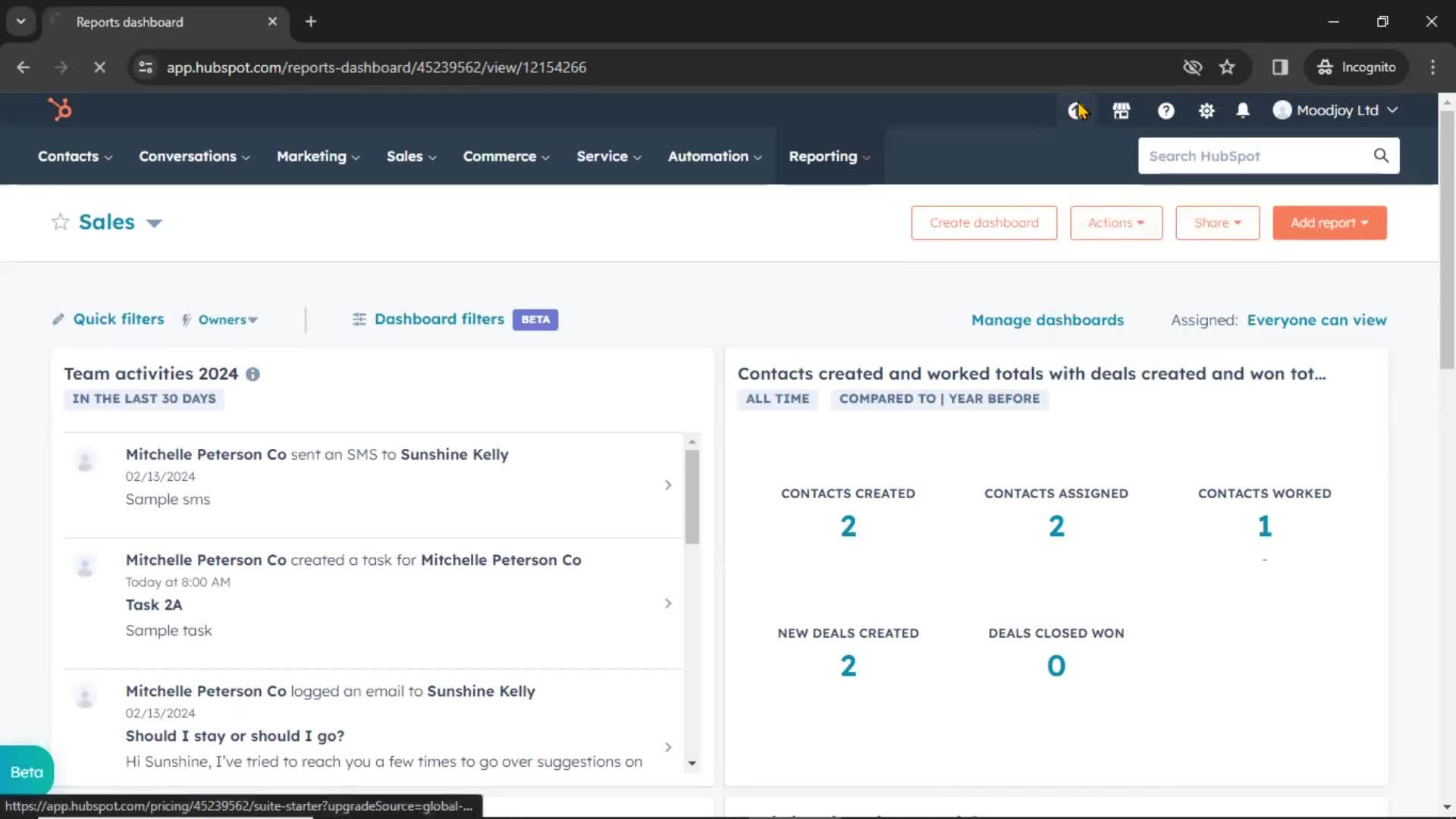
Task: Favorite the Sales dashboard star
Action: pyautogui.click(x=60, y=221)
